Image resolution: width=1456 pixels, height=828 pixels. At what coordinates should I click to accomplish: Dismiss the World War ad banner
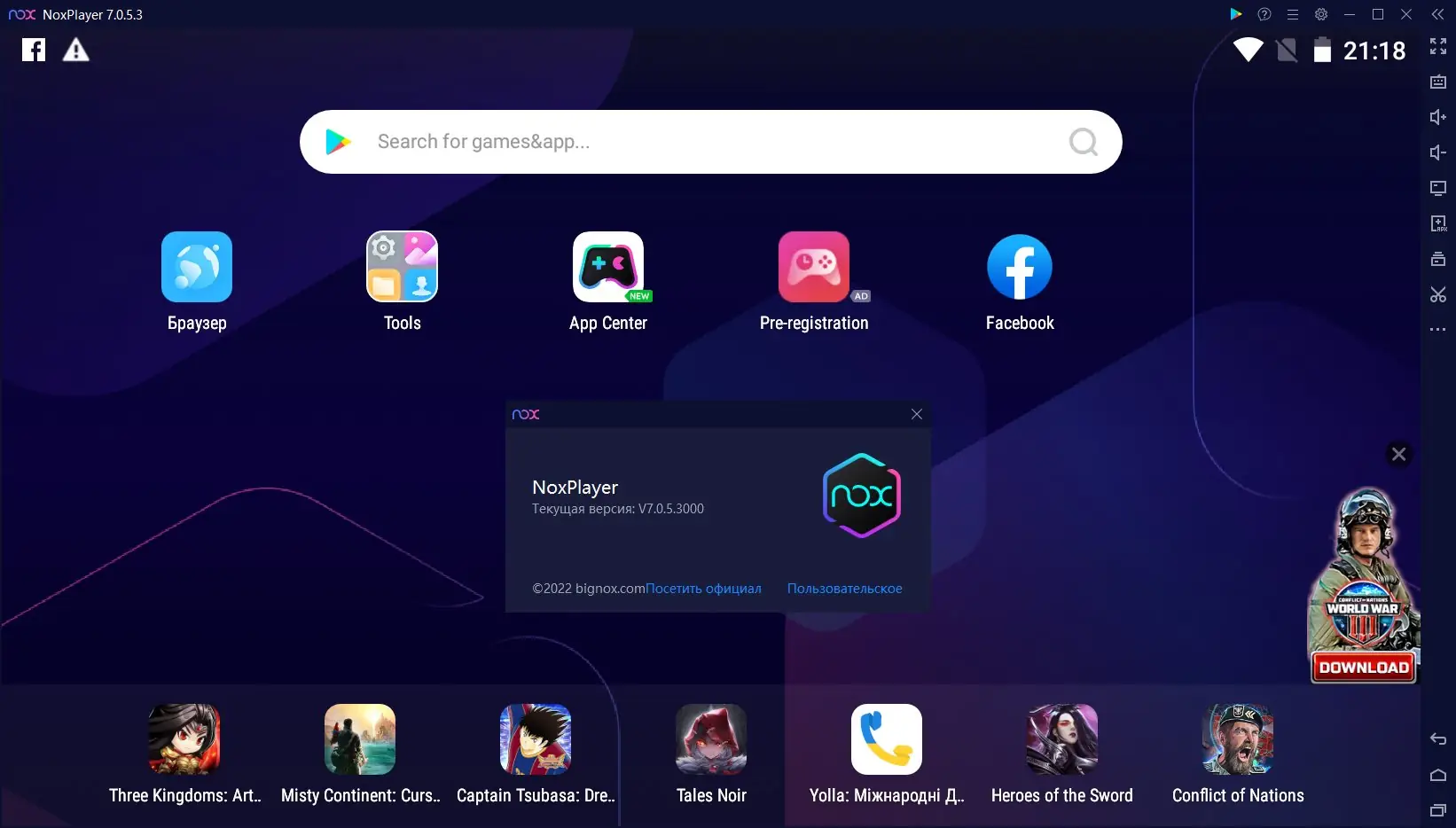coord(1398,454)
